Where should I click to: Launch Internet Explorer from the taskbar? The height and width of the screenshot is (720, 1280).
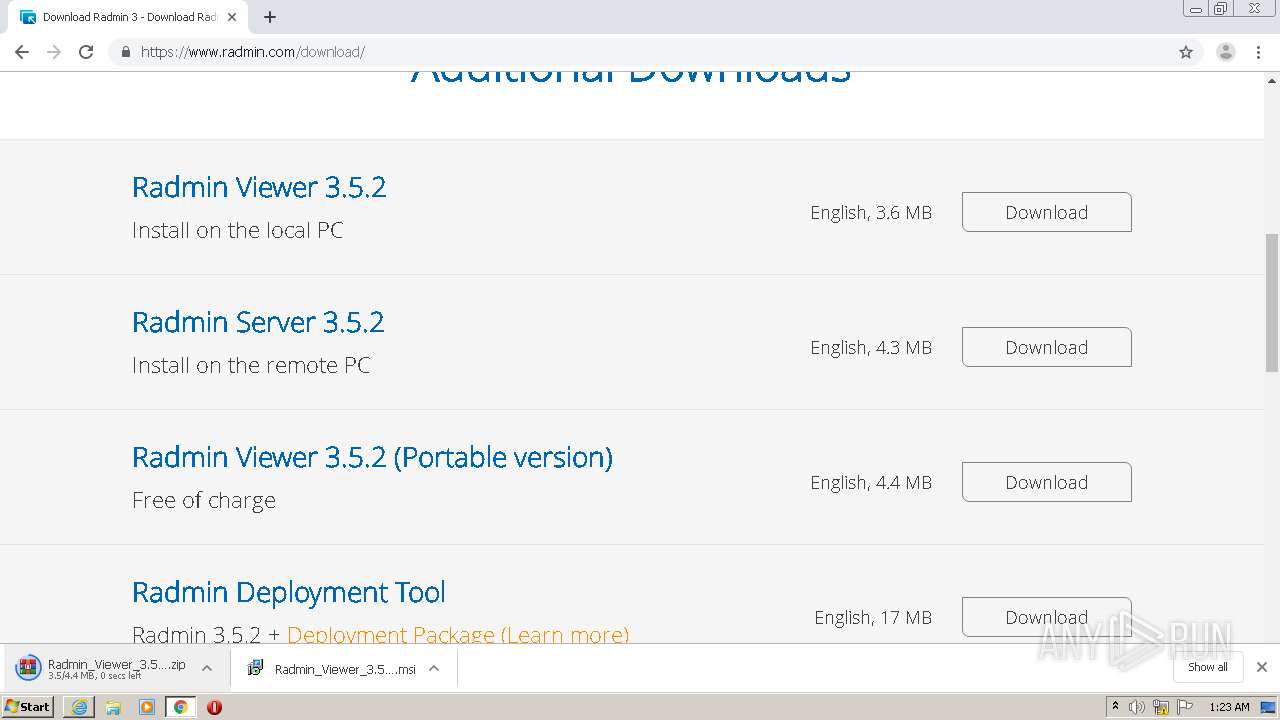(x=79, y=707)
